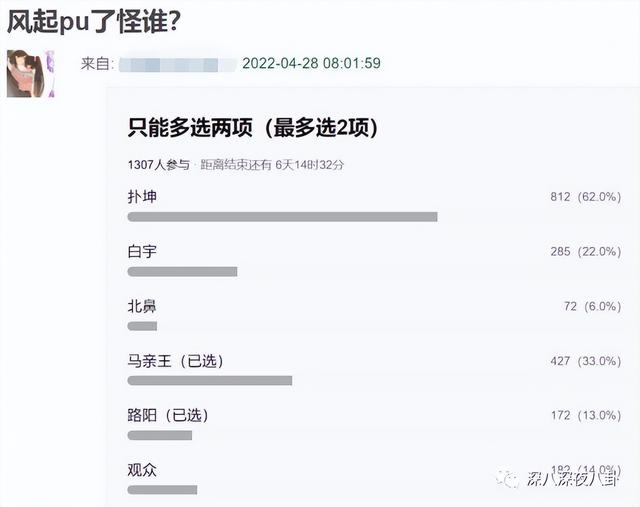640x507 pixels.
Task: Click the 路阳 result bar
Action: (160, 435)
